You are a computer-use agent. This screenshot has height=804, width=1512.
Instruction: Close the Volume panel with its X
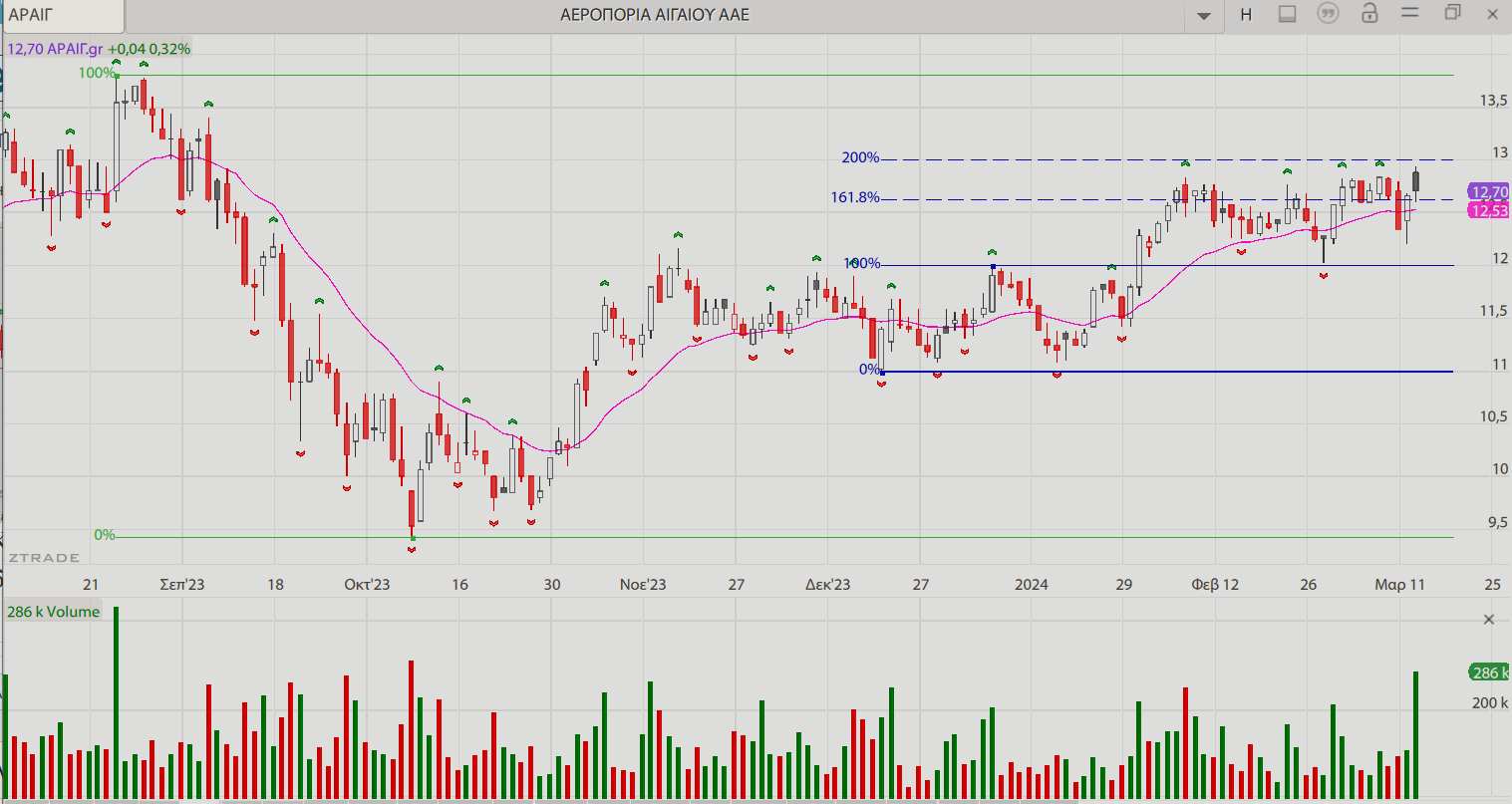point(1489,620)
